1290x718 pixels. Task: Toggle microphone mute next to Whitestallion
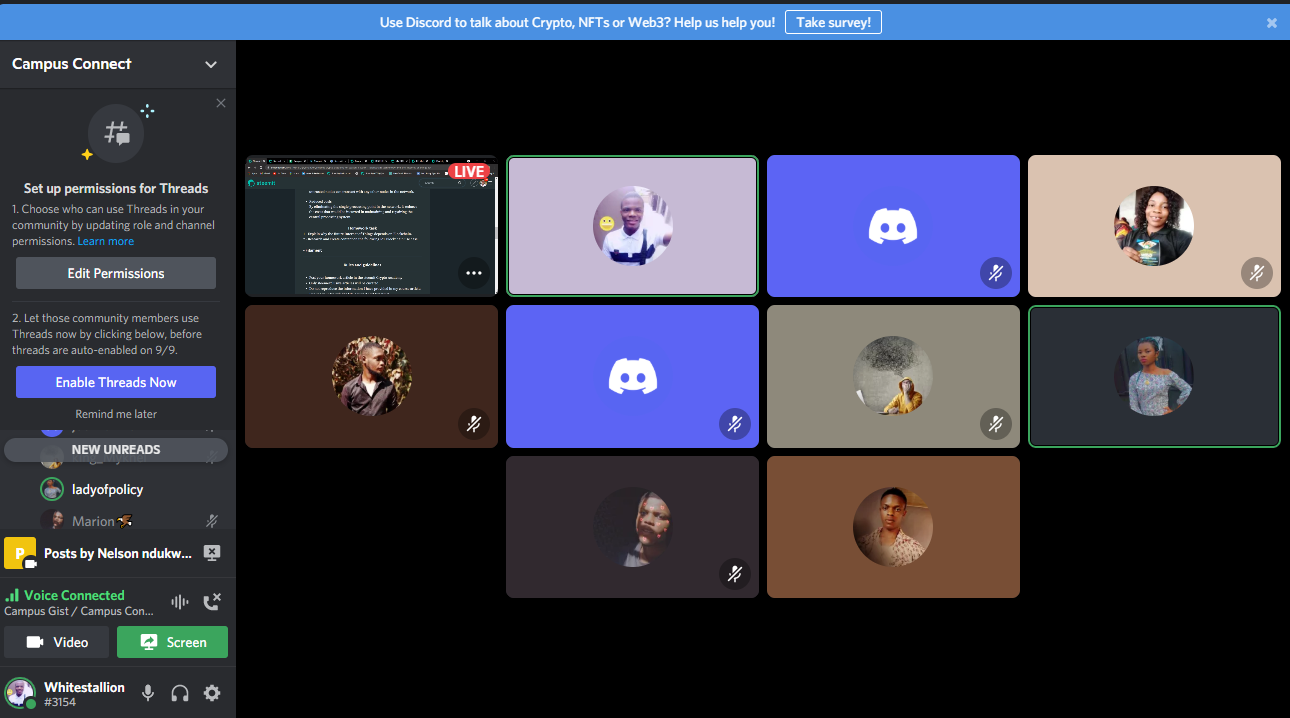[148, 693]
